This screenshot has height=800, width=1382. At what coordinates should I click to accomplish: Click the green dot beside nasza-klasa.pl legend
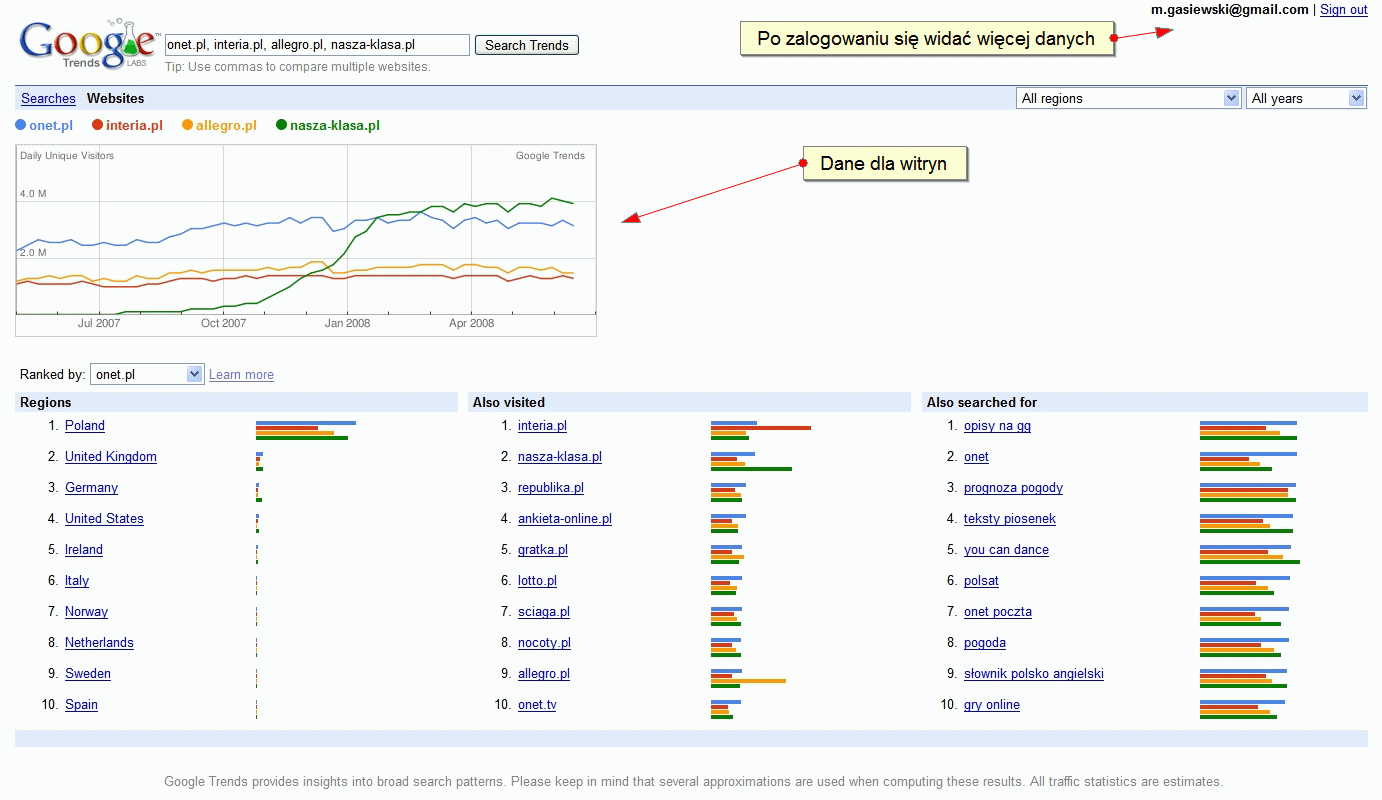coord(282,125)
